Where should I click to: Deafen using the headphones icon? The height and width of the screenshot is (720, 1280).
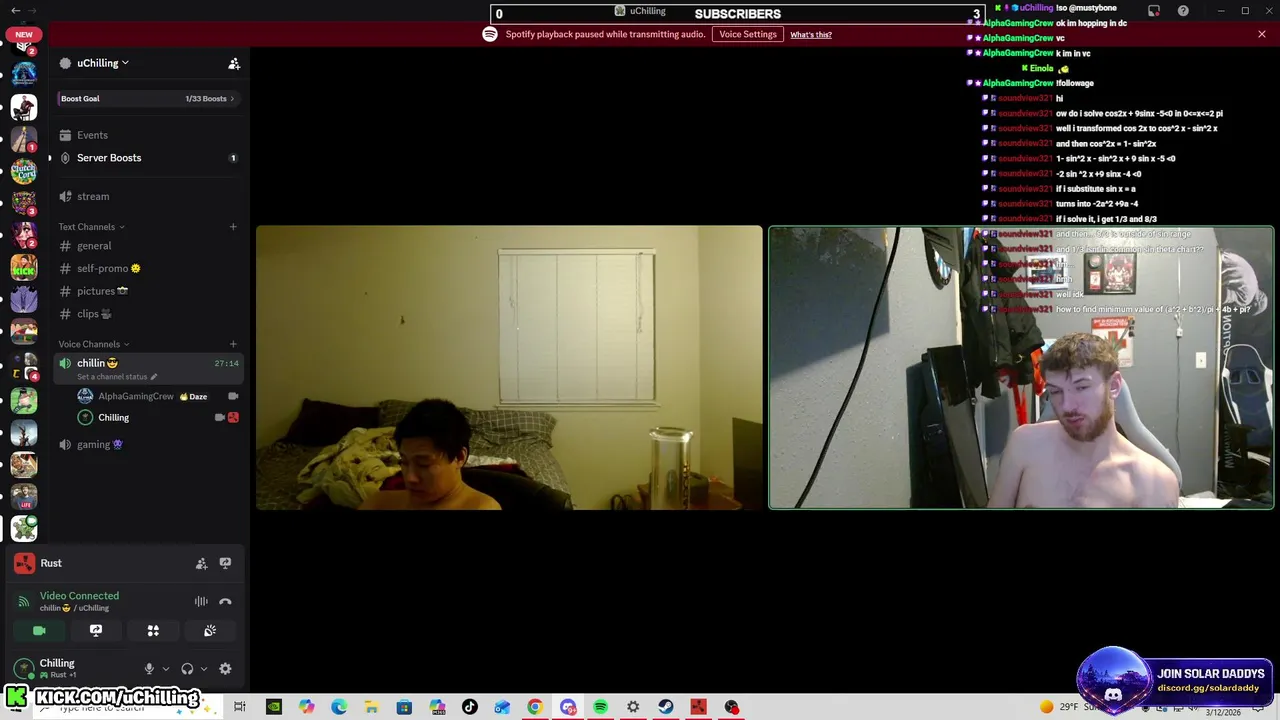[187, 669]
